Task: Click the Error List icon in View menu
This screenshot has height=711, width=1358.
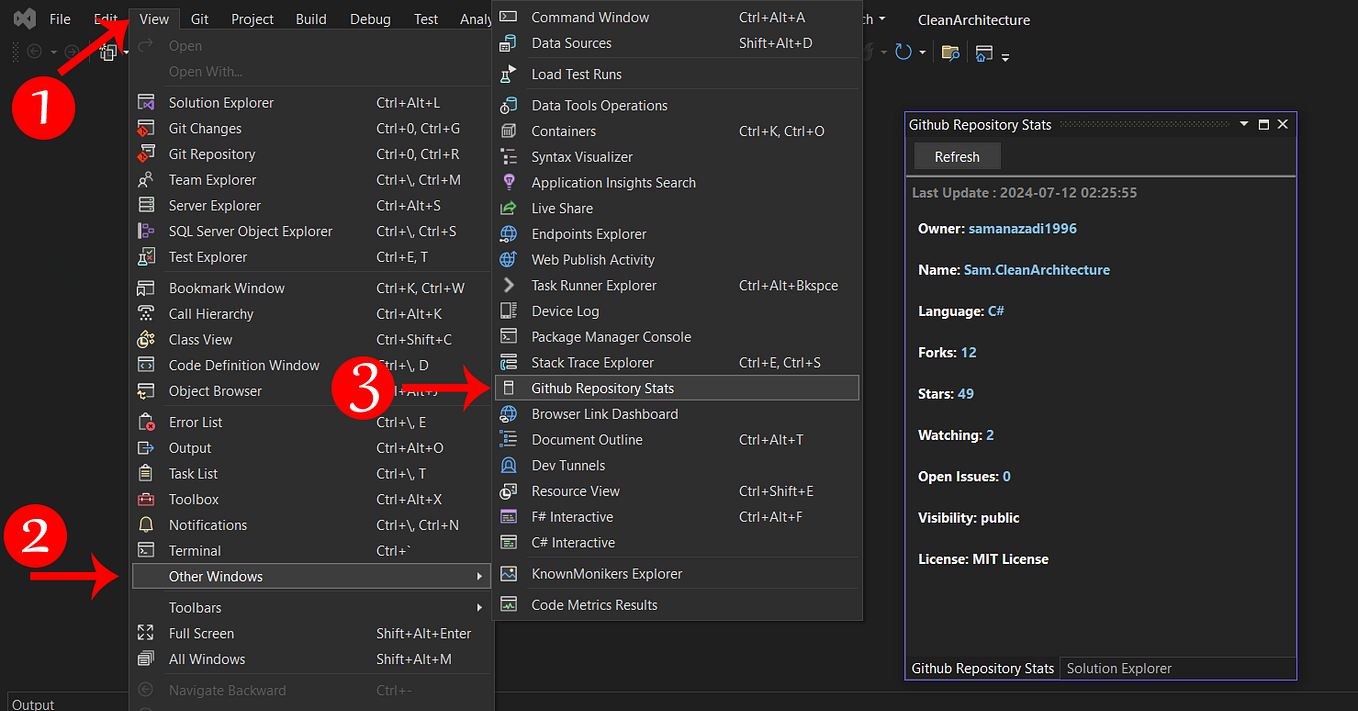Action: (147, 421)
